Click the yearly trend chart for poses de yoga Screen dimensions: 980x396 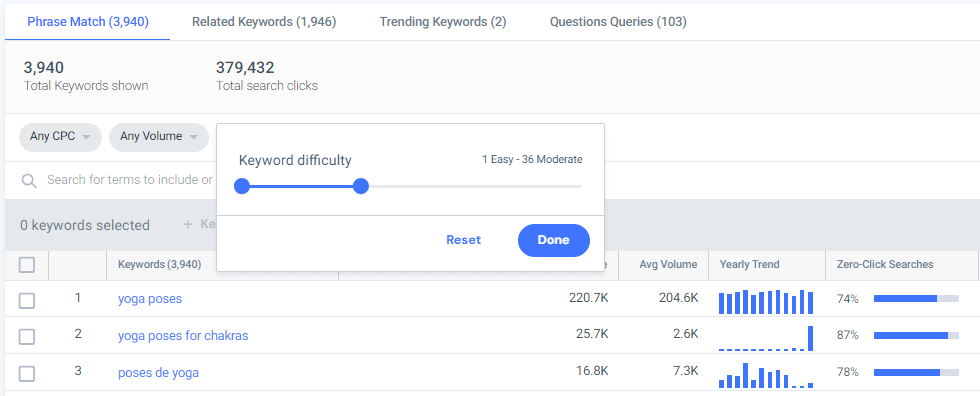point(766,375)
